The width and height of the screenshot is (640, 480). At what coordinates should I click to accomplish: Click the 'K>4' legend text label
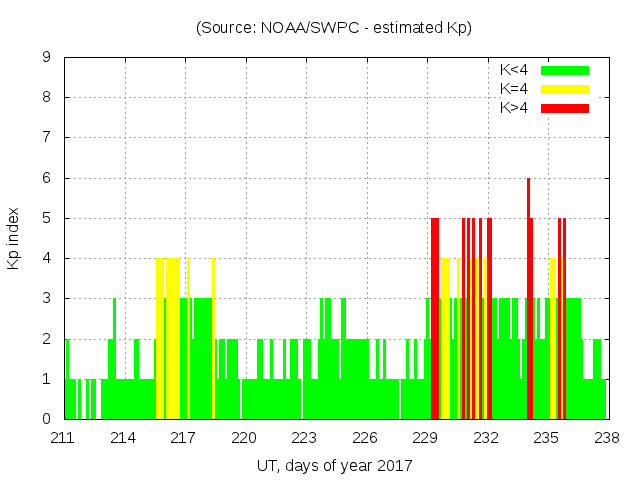[x=514, y=107]
